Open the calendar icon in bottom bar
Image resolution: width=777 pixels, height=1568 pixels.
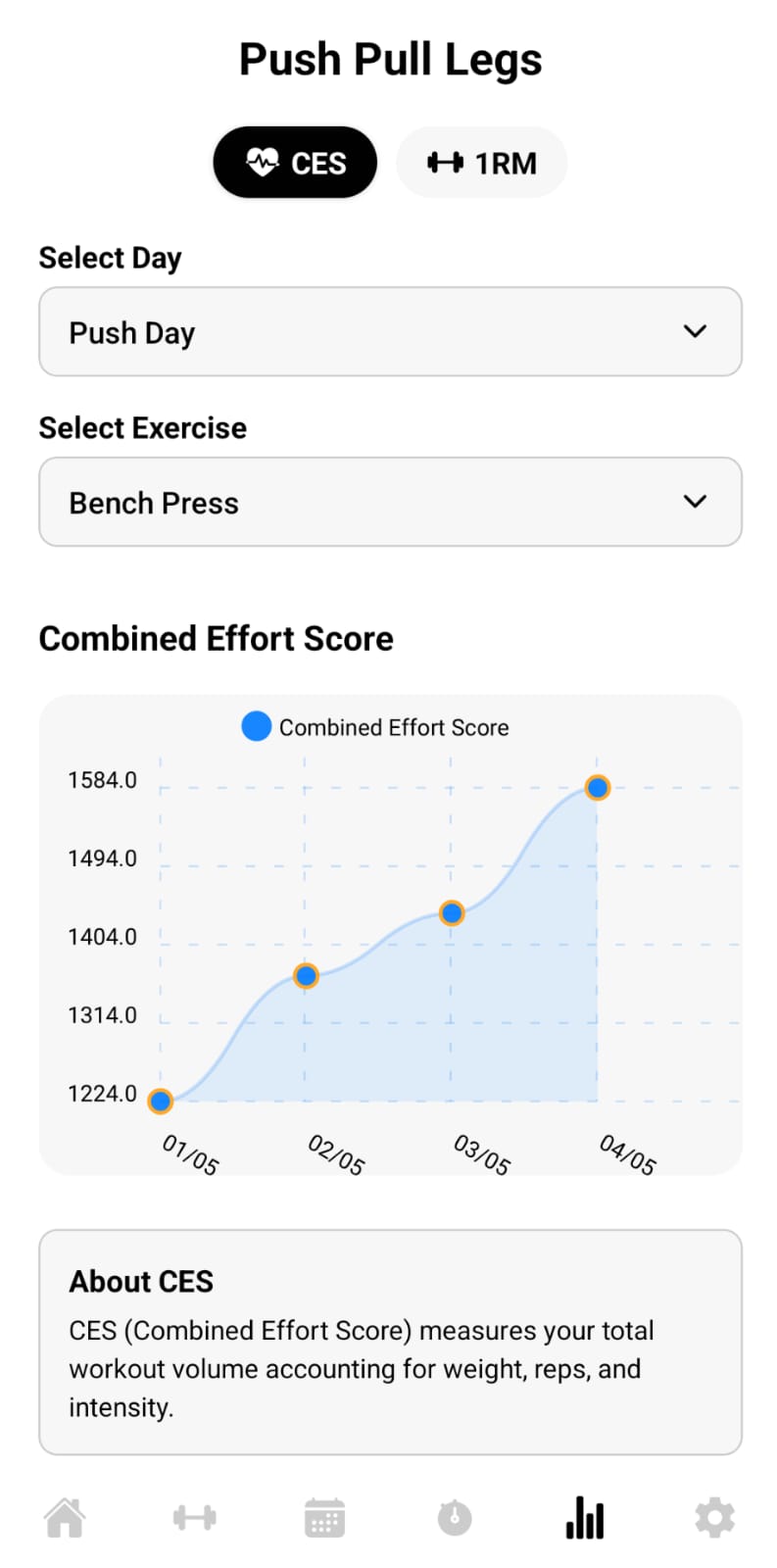tap(324, 1518)
